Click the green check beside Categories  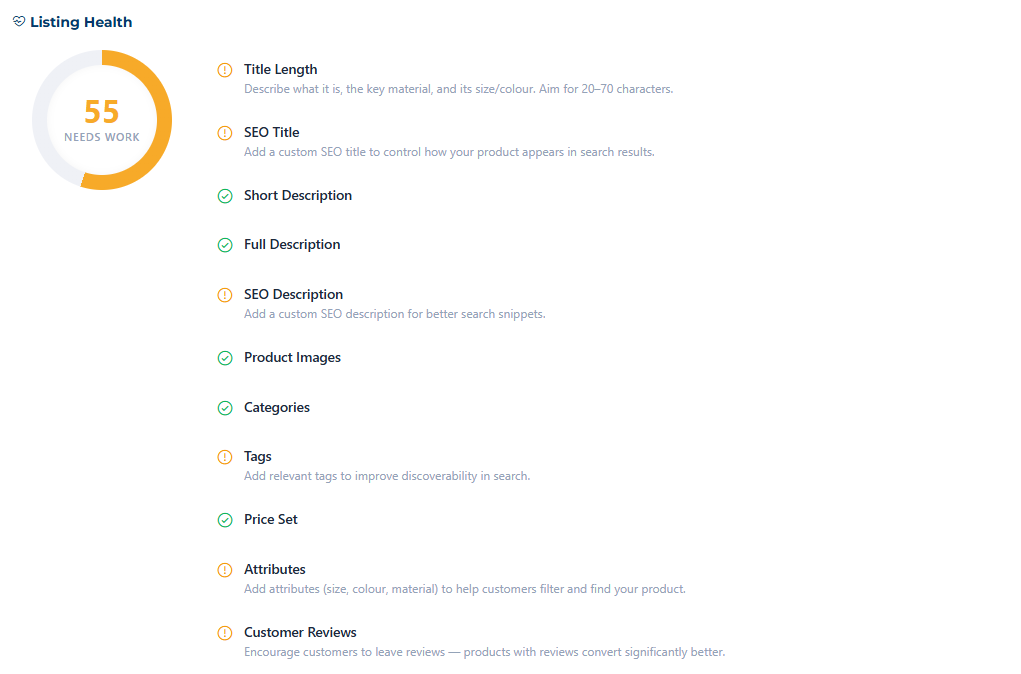225,408
